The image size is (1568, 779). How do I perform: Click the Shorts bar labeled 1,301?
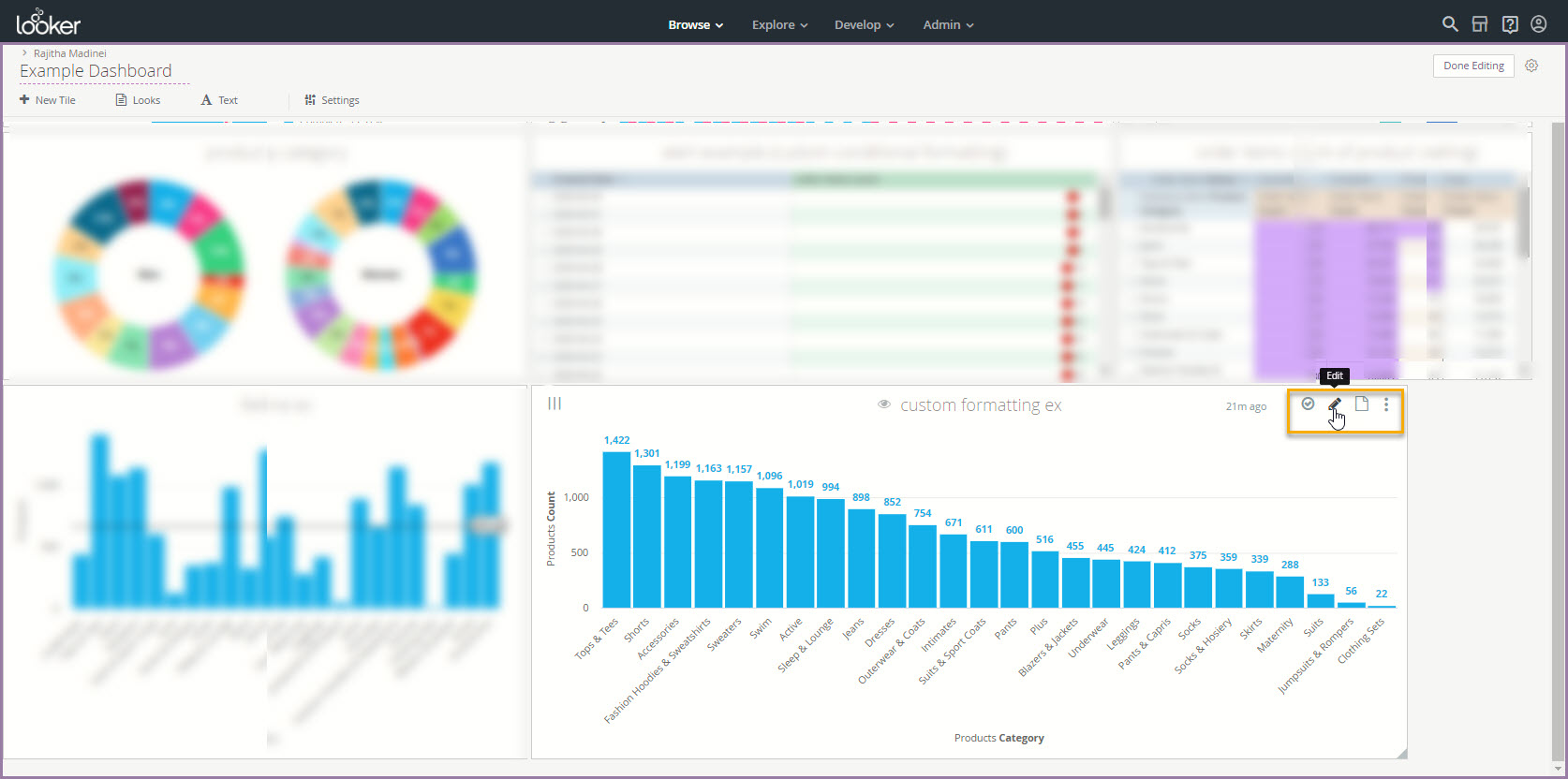point(647,536)
